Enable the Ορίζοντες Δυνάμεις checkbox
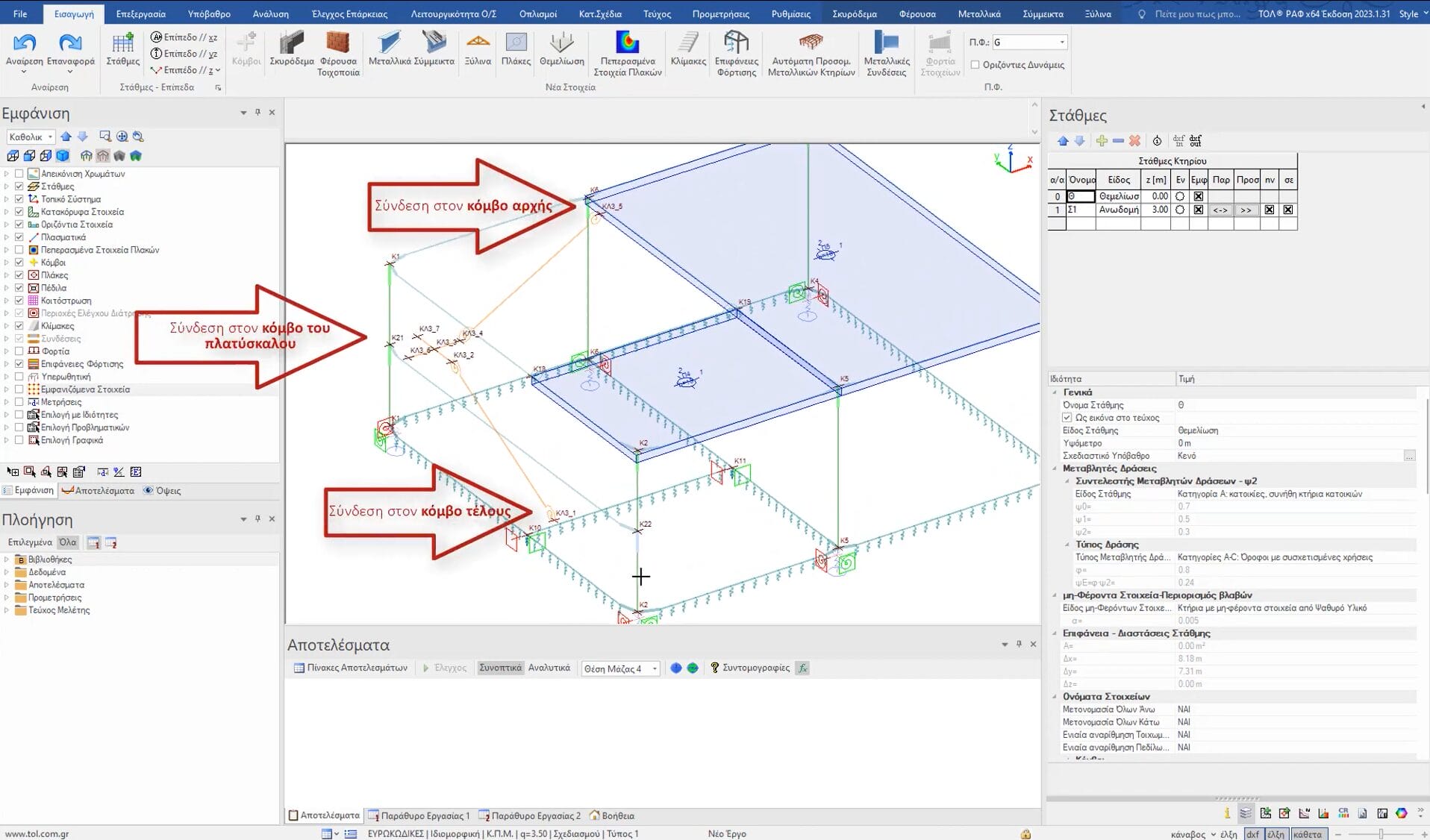1430x840 pixels. point(975,65)
